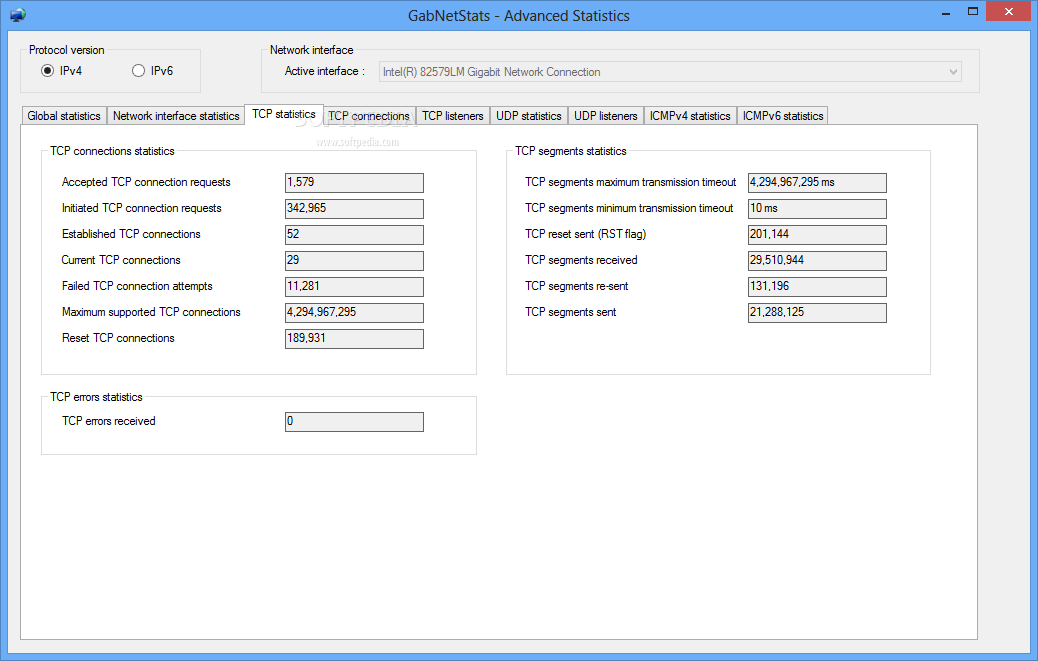The height and width of the screenshot is (661, 1038).
Task: Open the TCP listeners tab
Action: [x=453, y=116]
